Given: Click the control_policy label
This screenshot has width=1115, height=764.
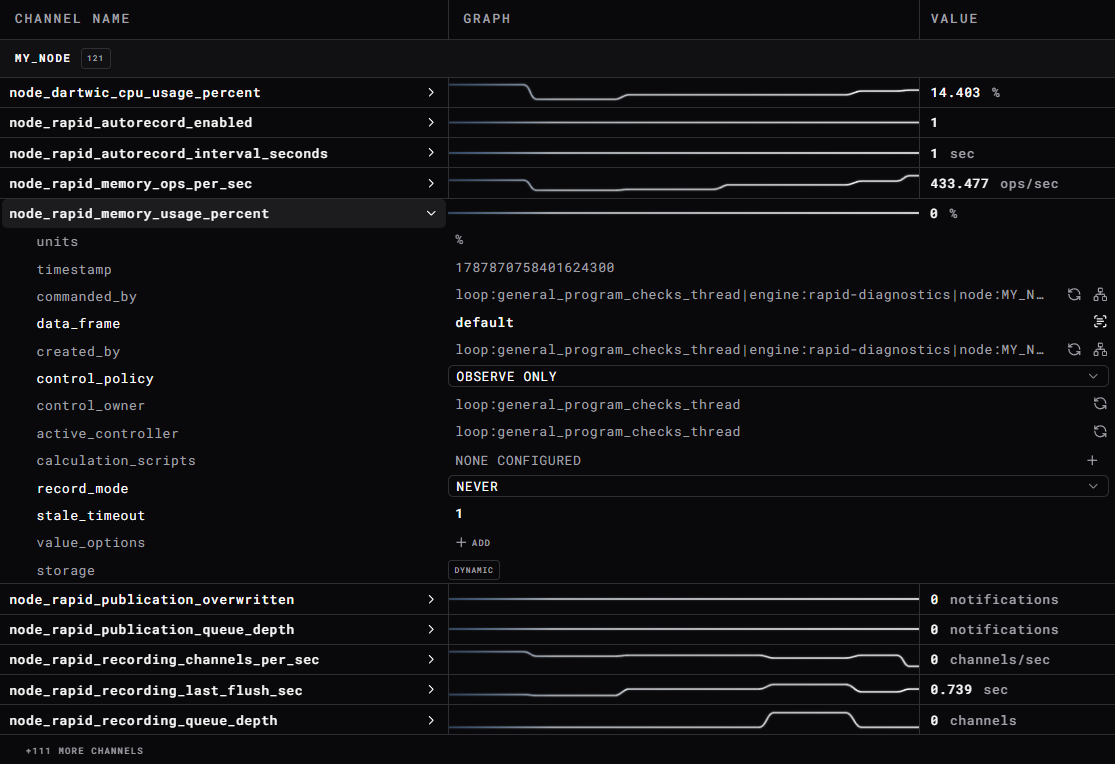Looking at the screenshot, I should [95, 378].
